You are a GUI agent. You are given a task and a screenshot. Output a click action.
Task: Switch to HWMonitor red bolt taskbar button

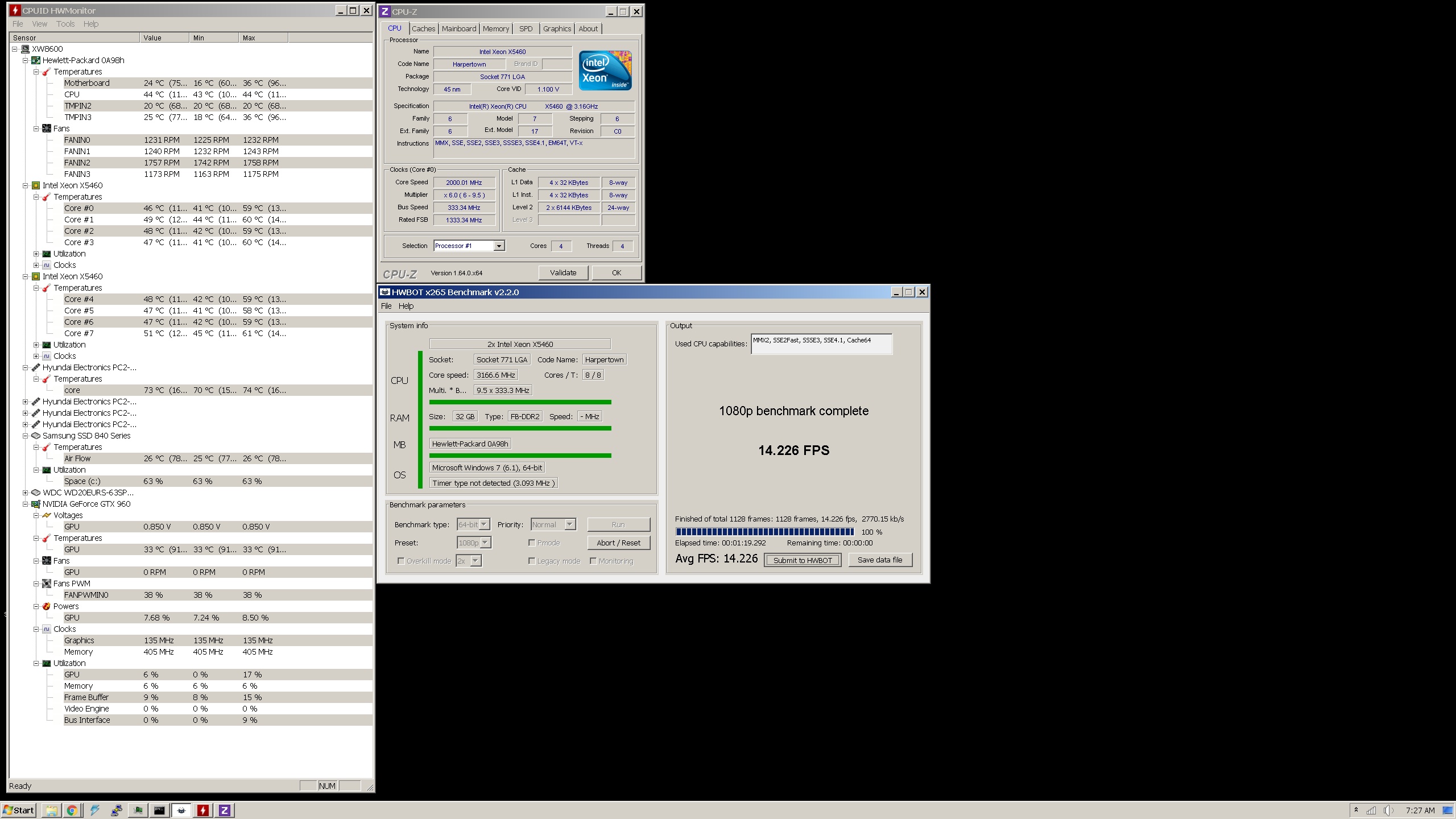203,810
